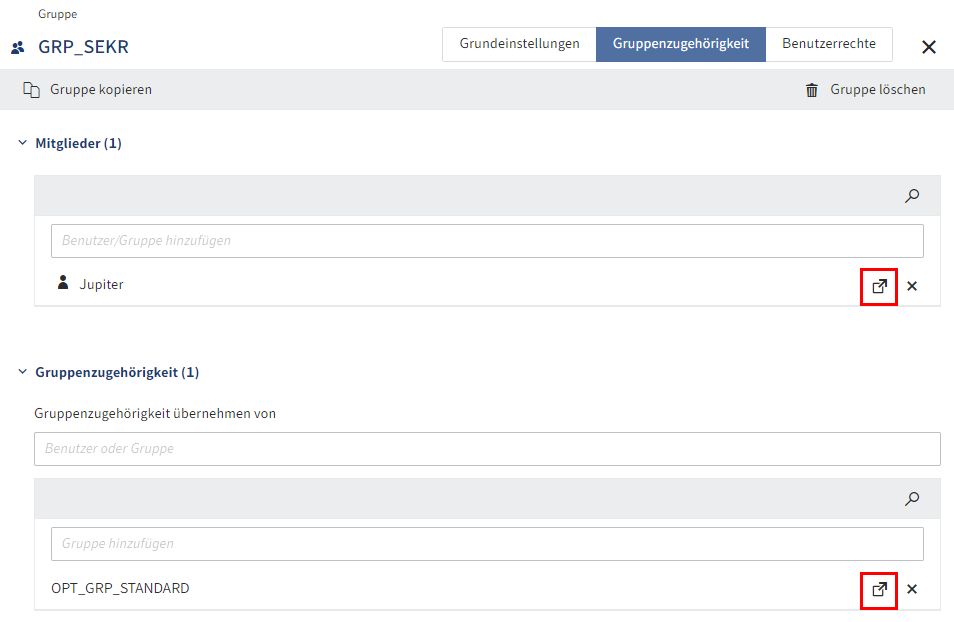
Task: Select the active Gruppenzugehörigkeit tab
Action: [680, 44]
